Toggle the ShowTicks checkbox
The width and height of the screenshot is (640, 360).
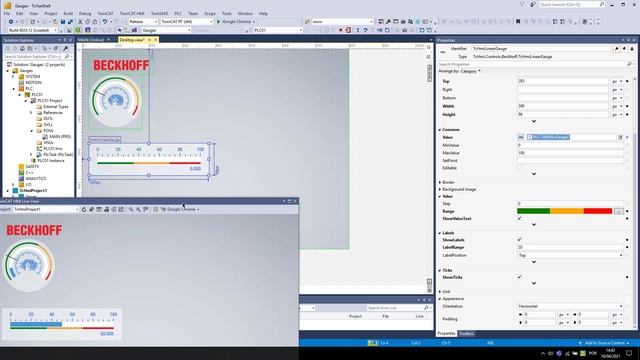[520, 277]
